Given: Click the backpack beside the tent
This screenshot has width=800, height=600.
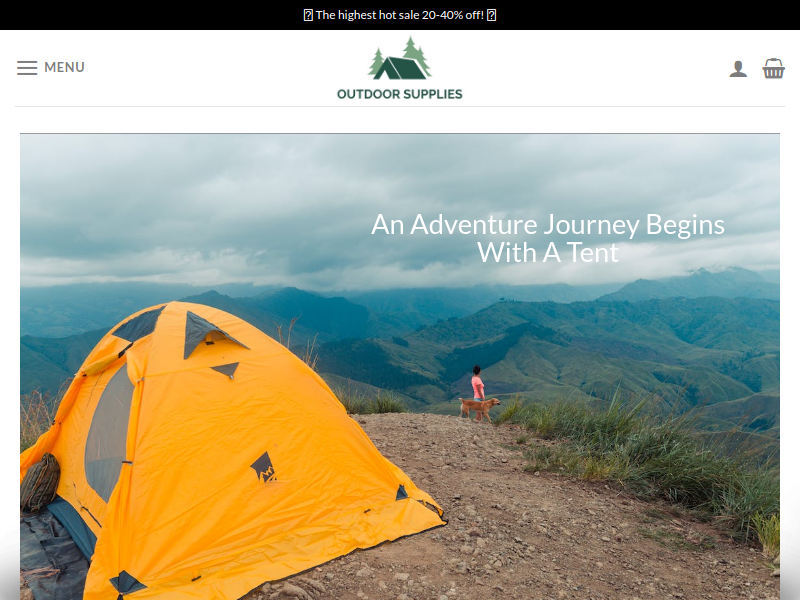Looking at the screenshot, I should [x=40, y=482].
